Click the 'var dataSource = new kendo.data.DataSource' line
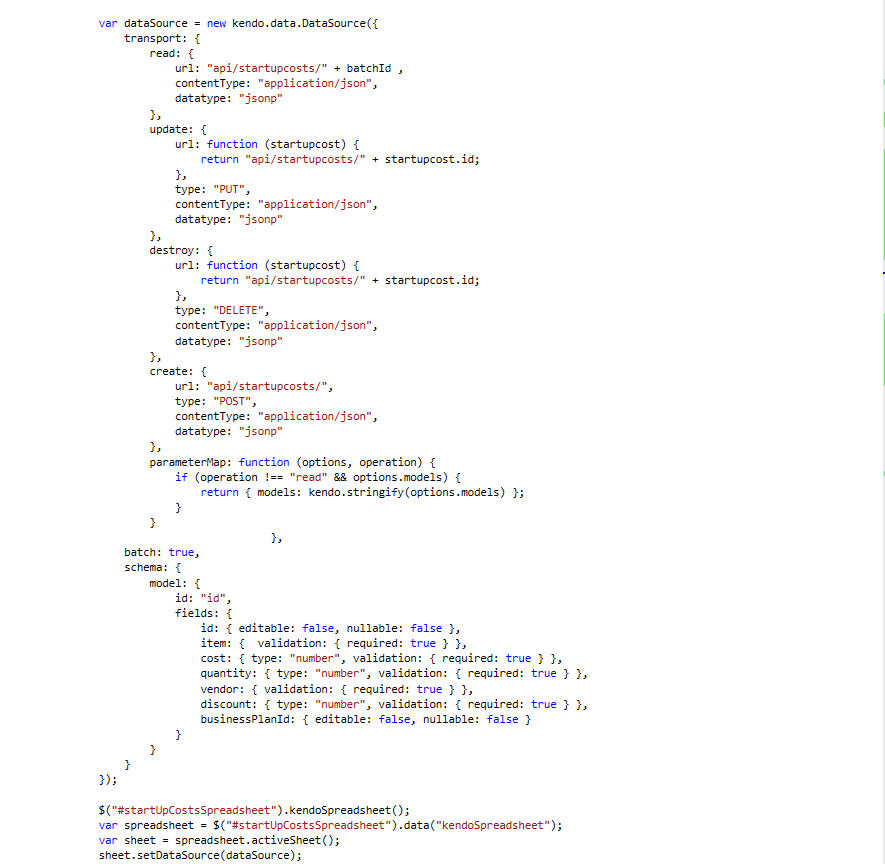This screenshot has width=885, height=864. coord(238,23)
